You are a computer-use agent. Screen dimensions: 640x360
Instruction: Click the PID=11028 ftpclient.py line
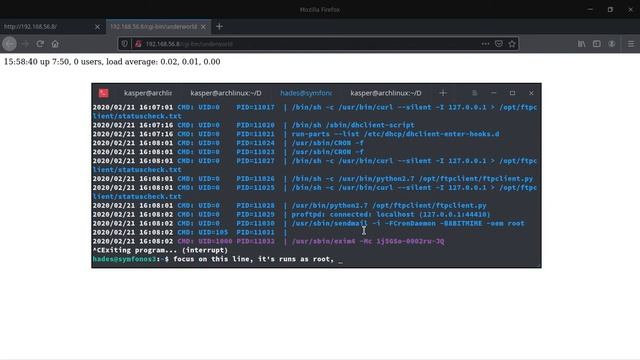click(x=290, y=206)
